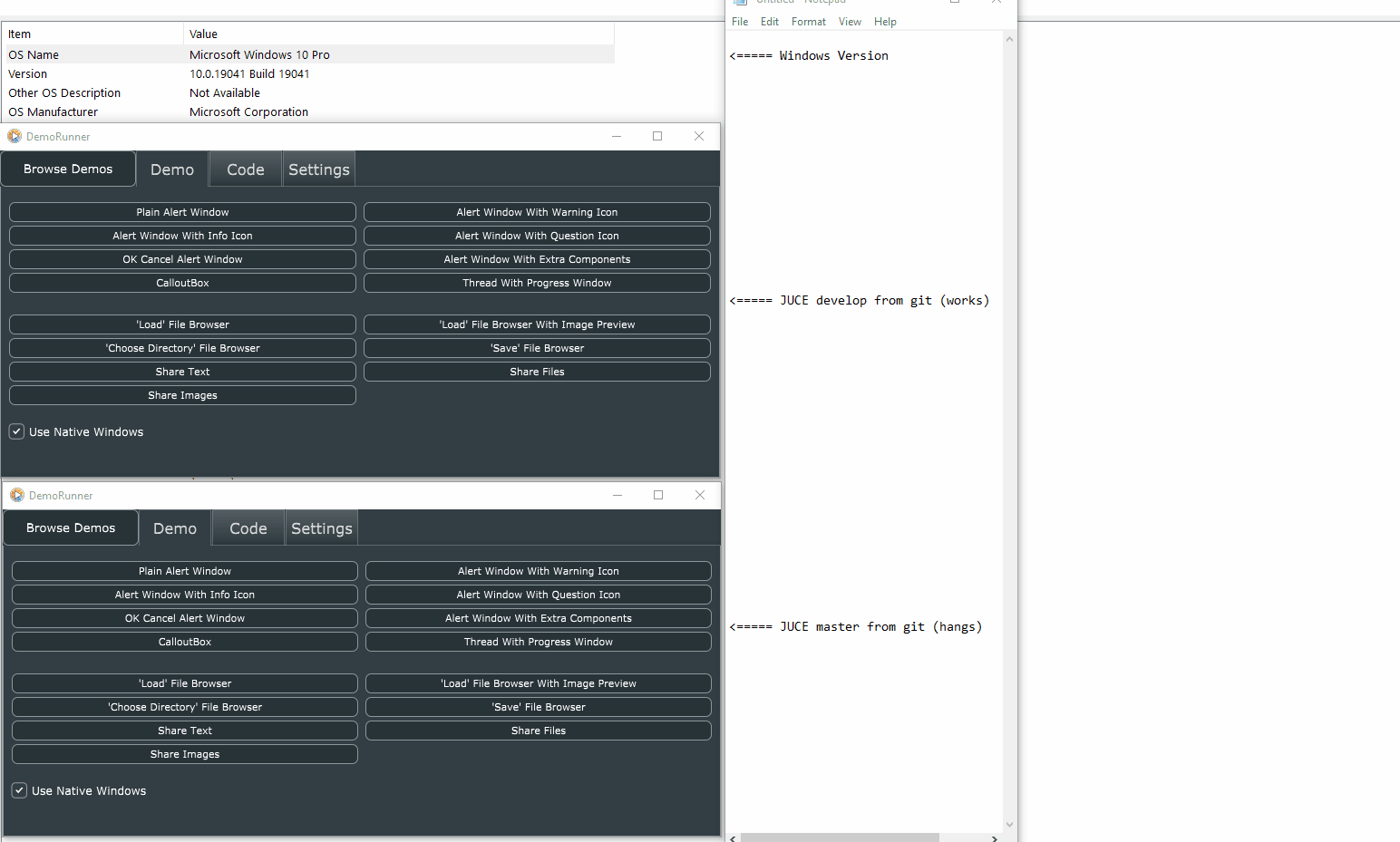
Task: Click the 'Item' column header
Action: [x=93, y=34]
